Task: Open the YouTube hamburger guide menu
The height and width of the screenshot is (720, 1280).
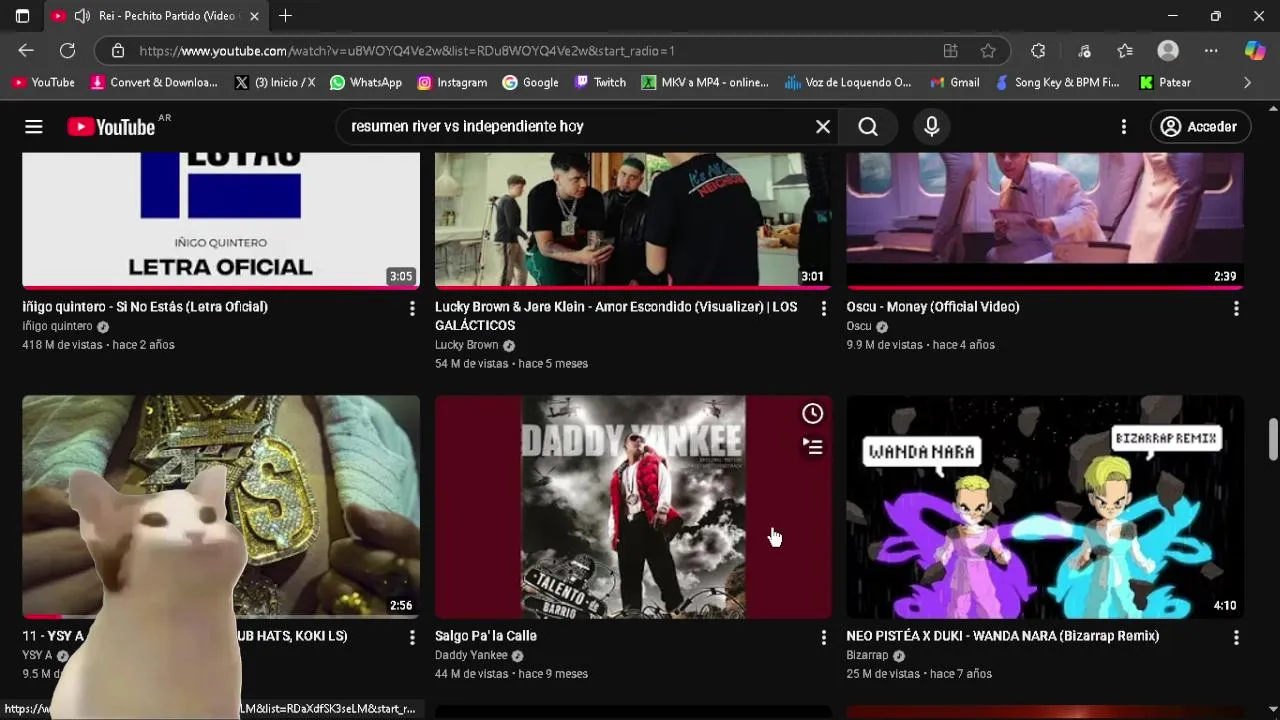Action: [x=34, y=127]
